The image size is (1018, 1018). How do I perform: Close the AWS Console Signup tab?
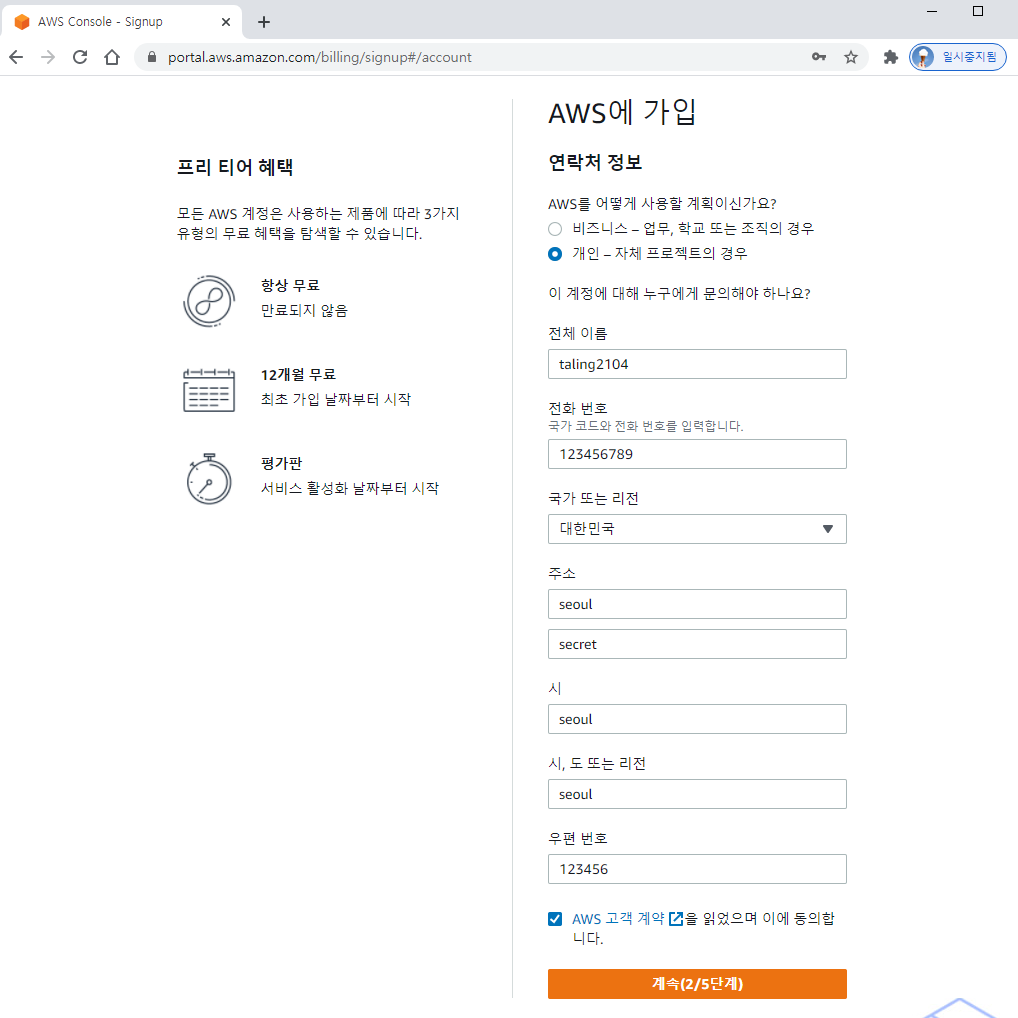[226, 22]
